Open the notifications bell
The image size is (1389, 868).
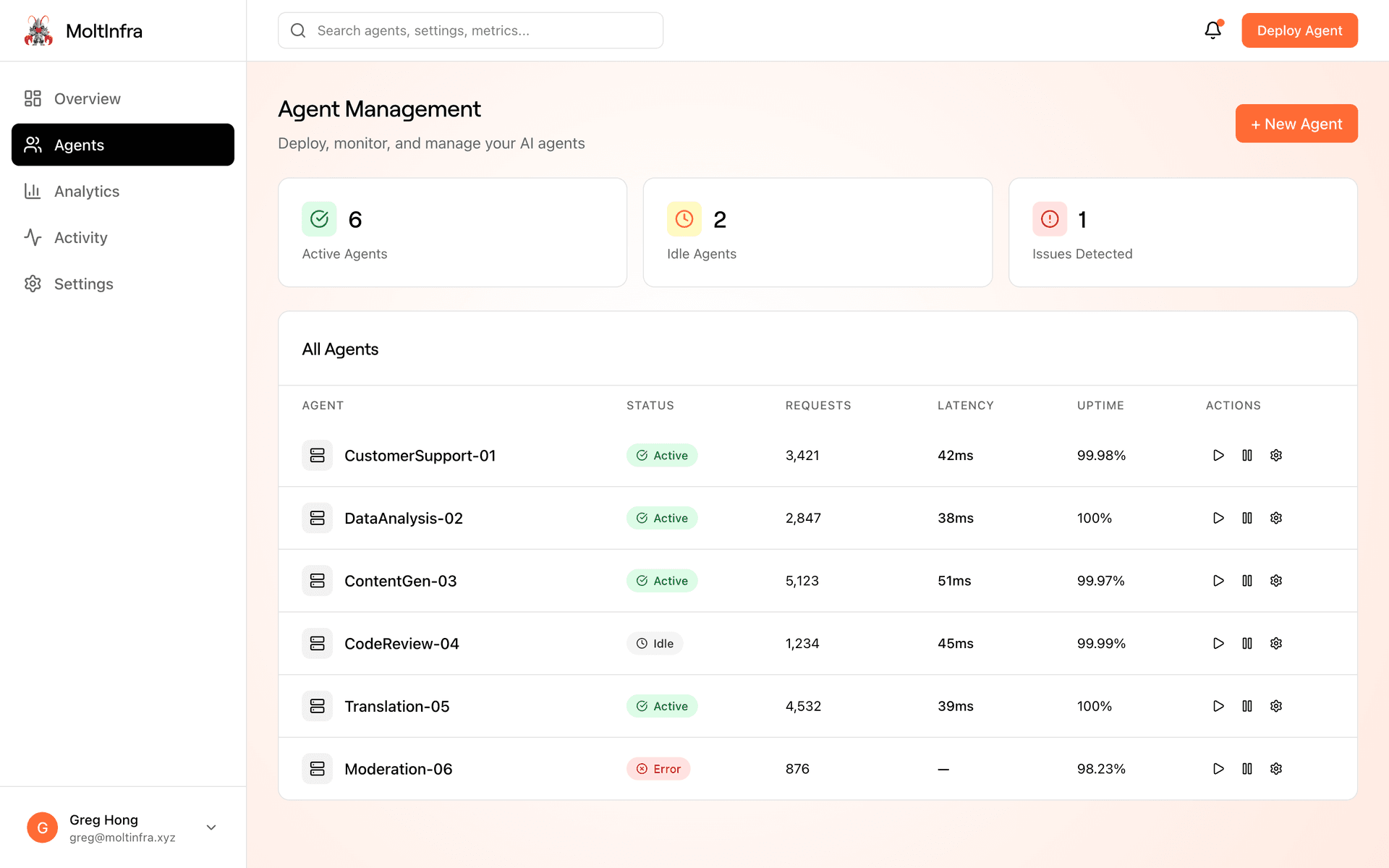tap(1213, 30)
